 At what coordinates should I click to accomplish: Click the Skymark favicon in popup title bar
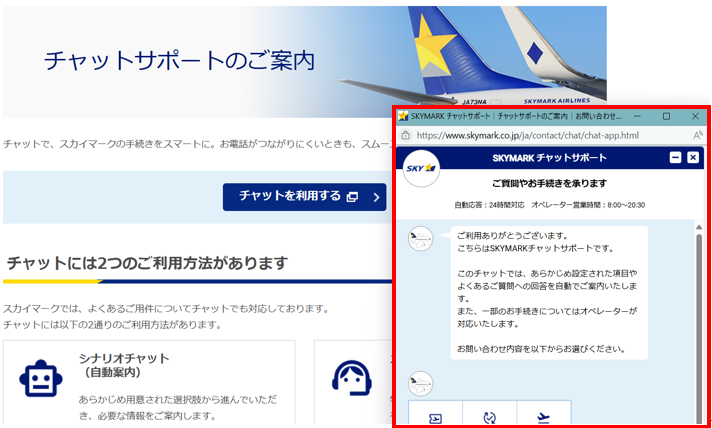click(x=403, y=116)
